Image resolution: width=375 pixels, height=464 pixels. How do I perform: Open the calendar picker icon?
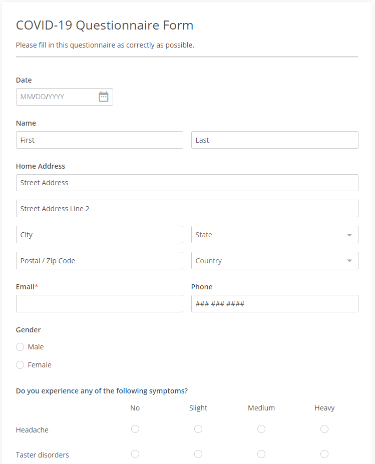coord(103,97)
